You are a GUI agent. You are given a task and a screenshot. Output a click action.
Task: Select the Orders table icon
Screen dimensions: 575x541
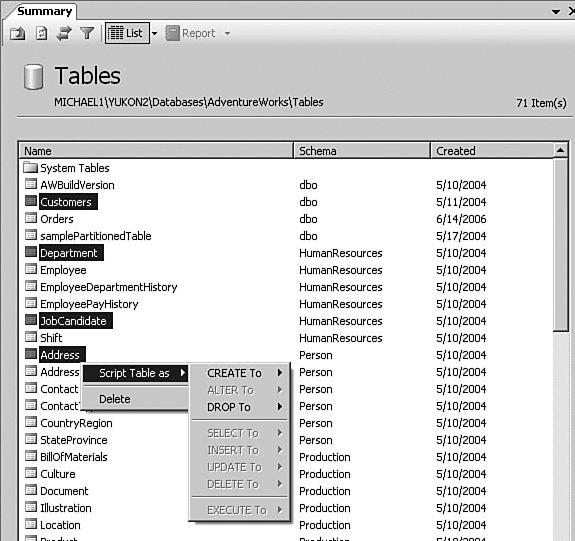point(31,219)
